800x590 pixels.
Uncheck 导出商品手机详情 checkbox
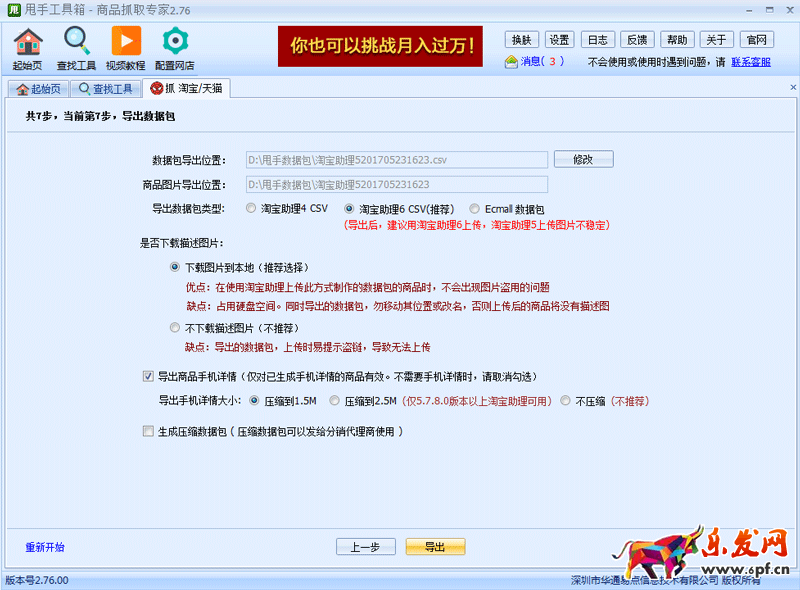[x=149, y=377]
